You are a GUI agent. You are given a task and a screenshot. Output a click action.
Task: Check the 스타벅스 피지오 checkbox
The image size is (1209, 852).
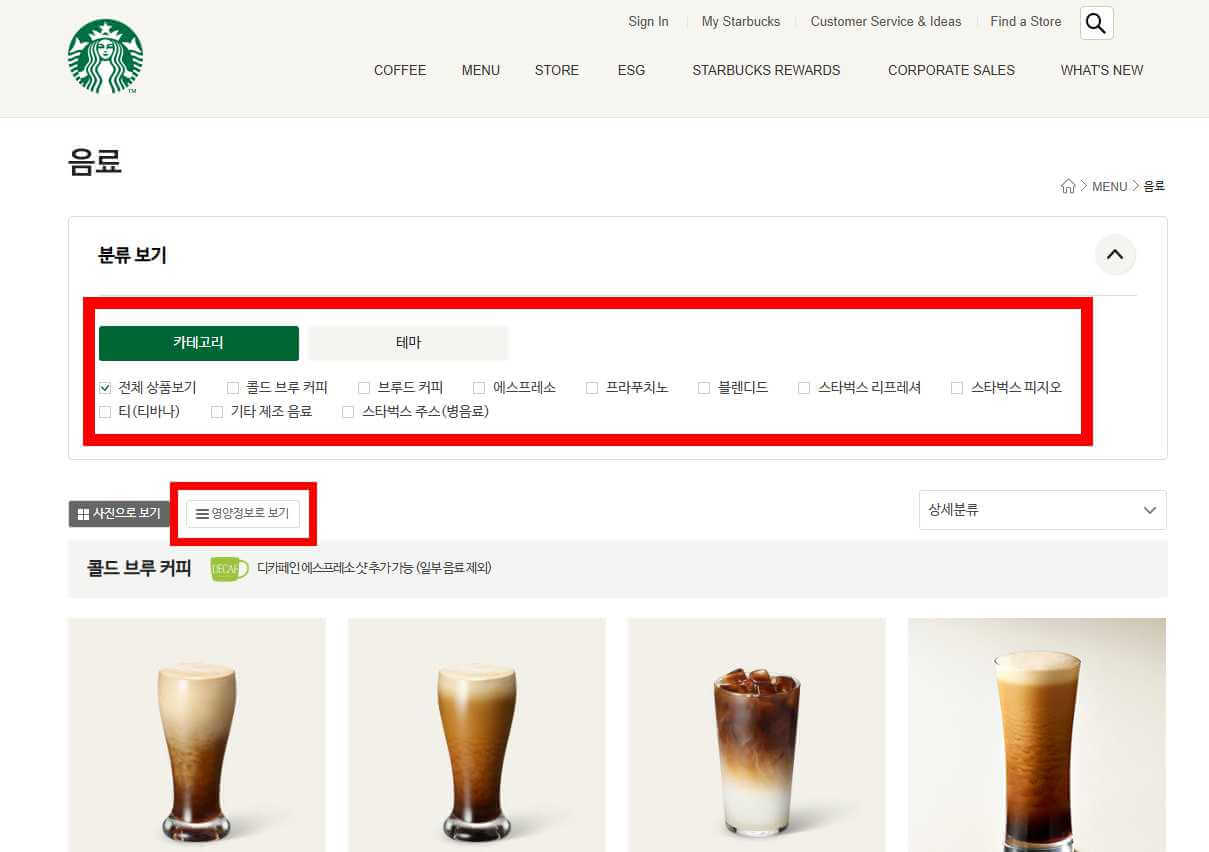tap(957, 387)
